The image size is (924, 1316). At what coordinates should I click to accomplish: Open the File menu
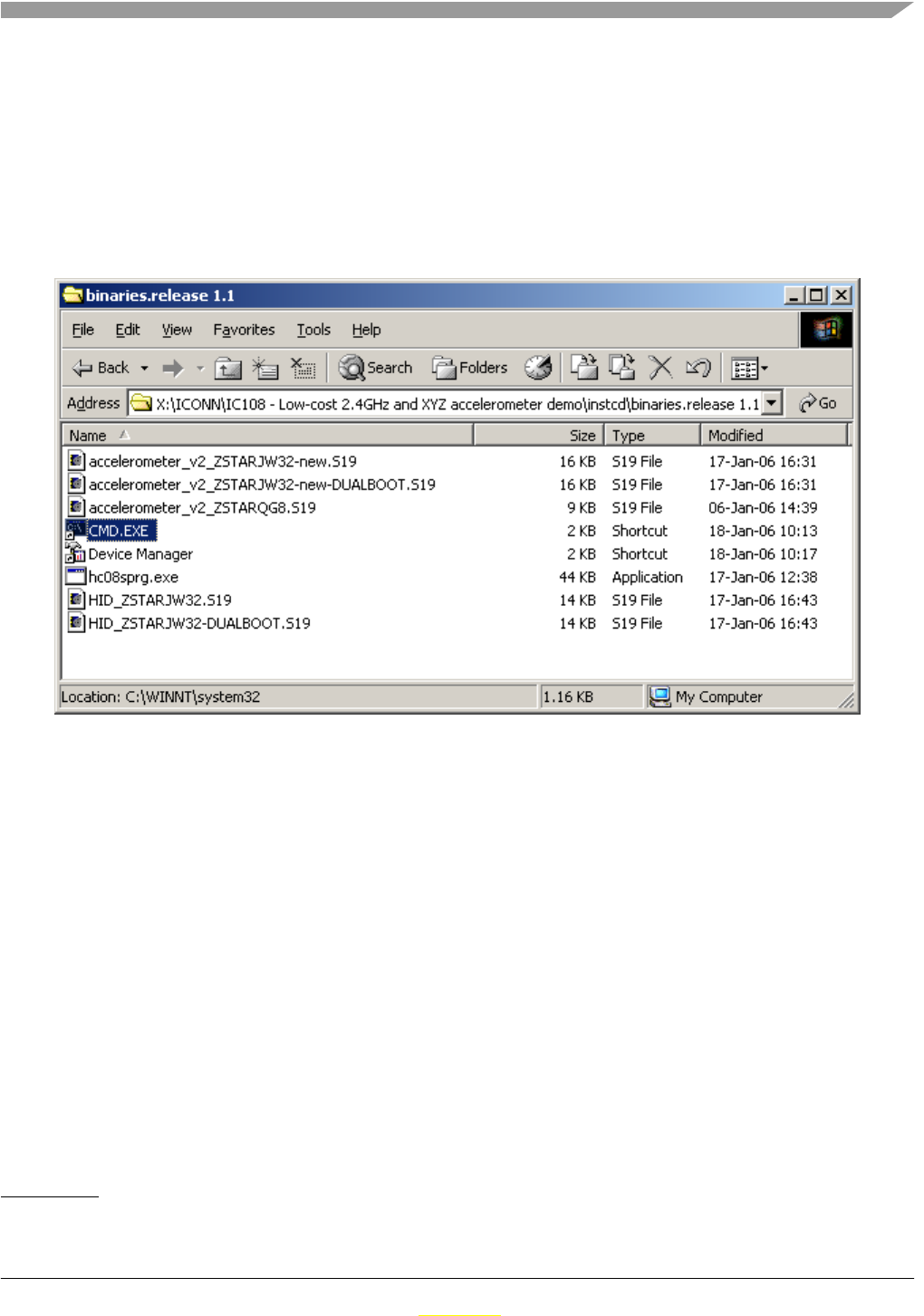[83, 330]
